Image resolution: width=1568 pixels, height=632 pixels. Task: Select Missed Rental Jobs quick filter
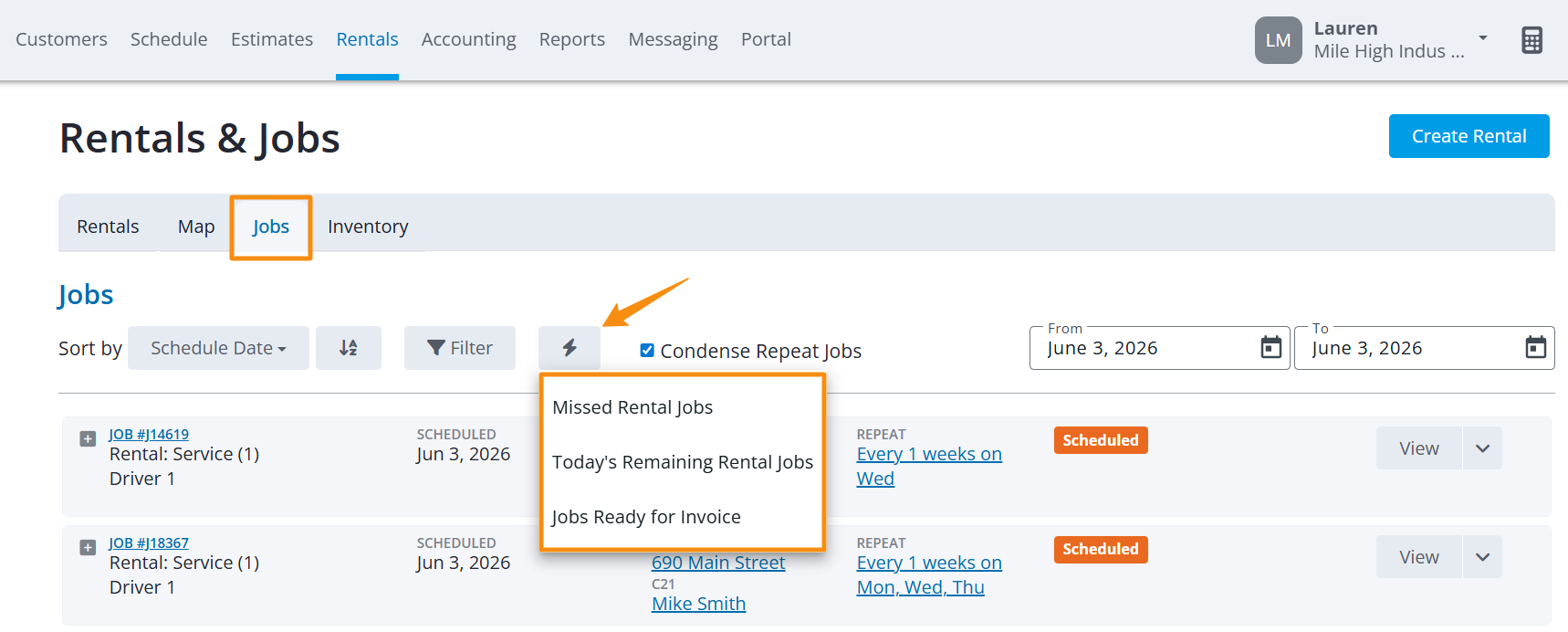632,407
